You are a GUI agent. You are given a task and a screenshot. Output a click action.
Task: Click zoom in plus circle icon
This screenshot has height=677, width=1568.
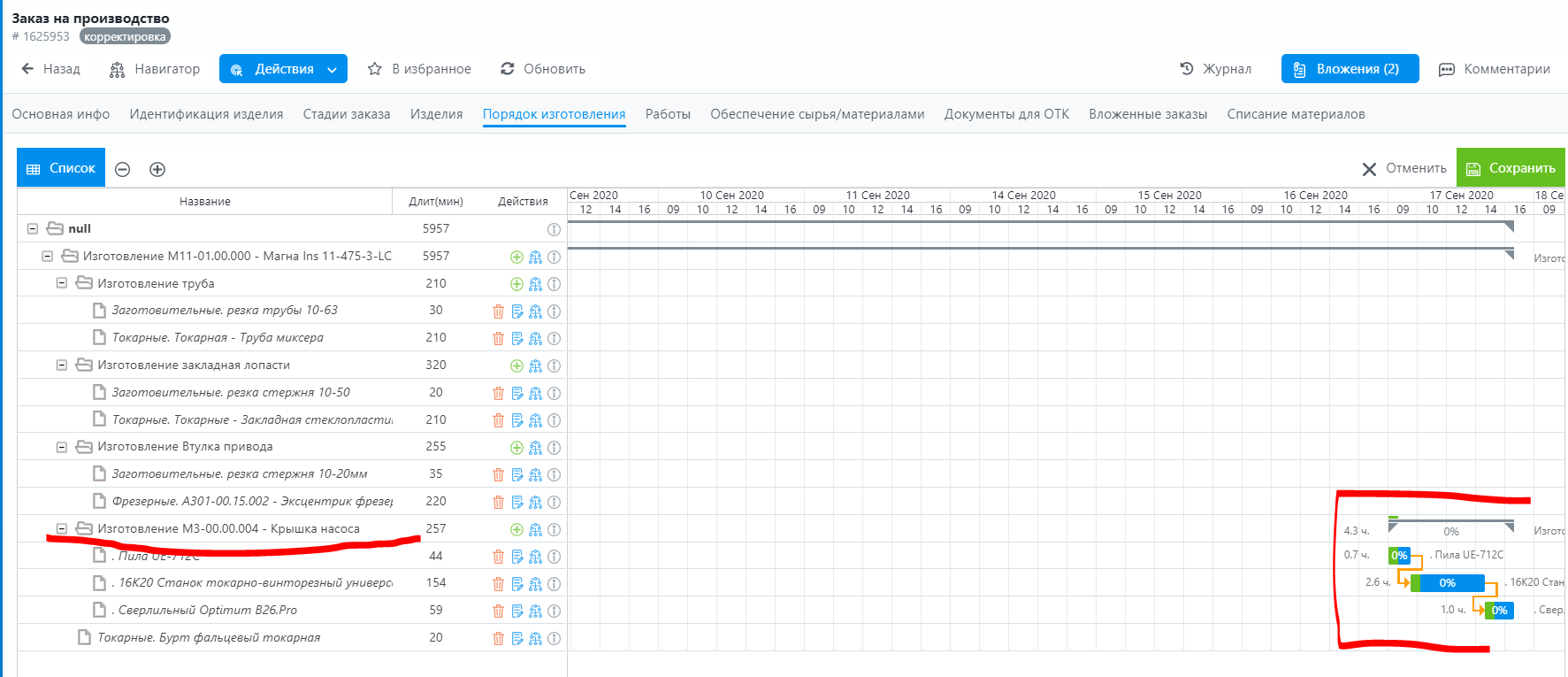click(x=157, y=169)
